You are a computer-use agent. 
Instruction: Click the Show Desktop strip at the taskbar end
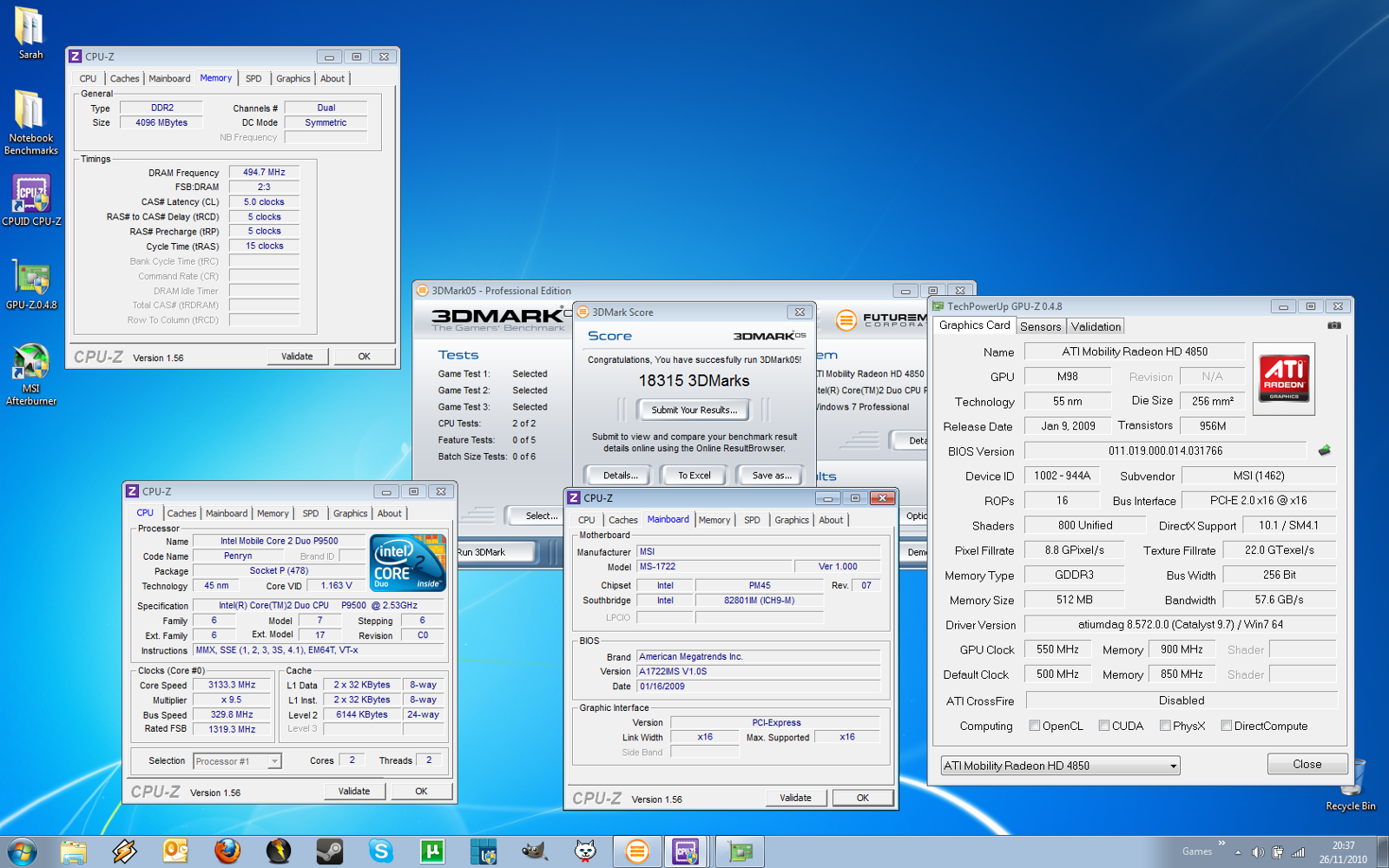click(1382, 852)
